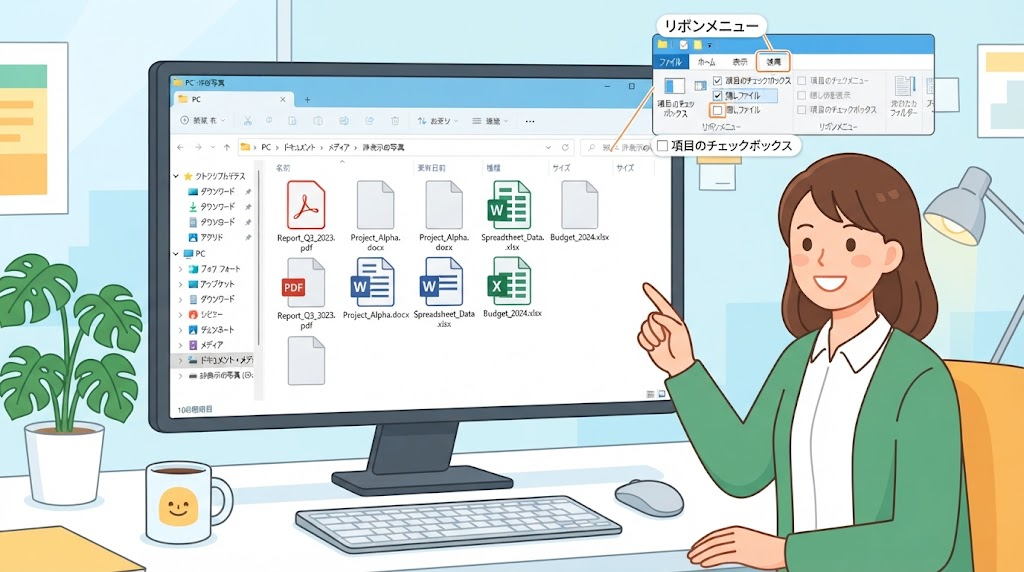Switch to the ホーム ribbon tab

(x=706, y=62)
